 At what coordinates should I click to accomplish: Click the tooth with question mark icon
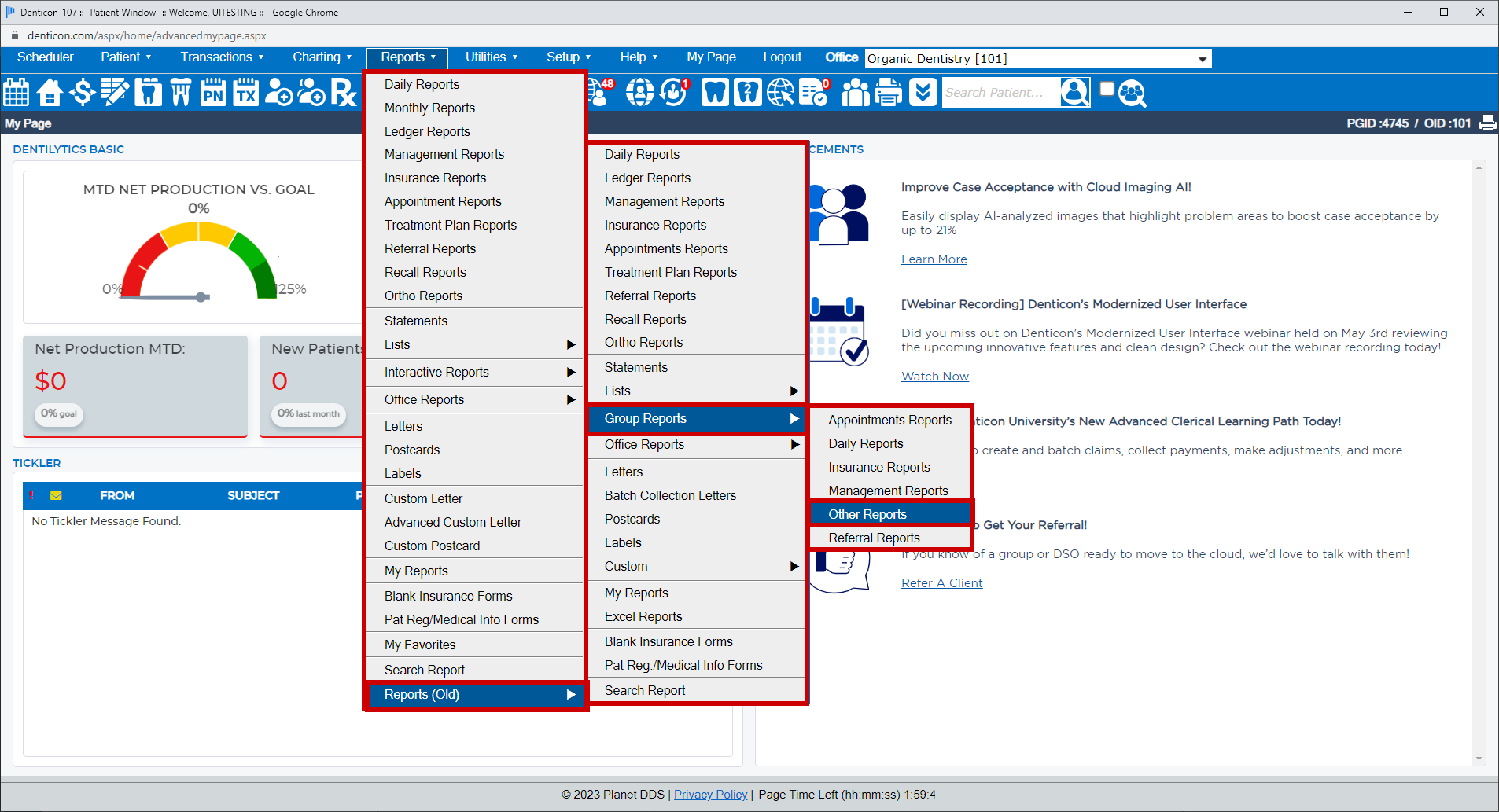tap(747, 92)
